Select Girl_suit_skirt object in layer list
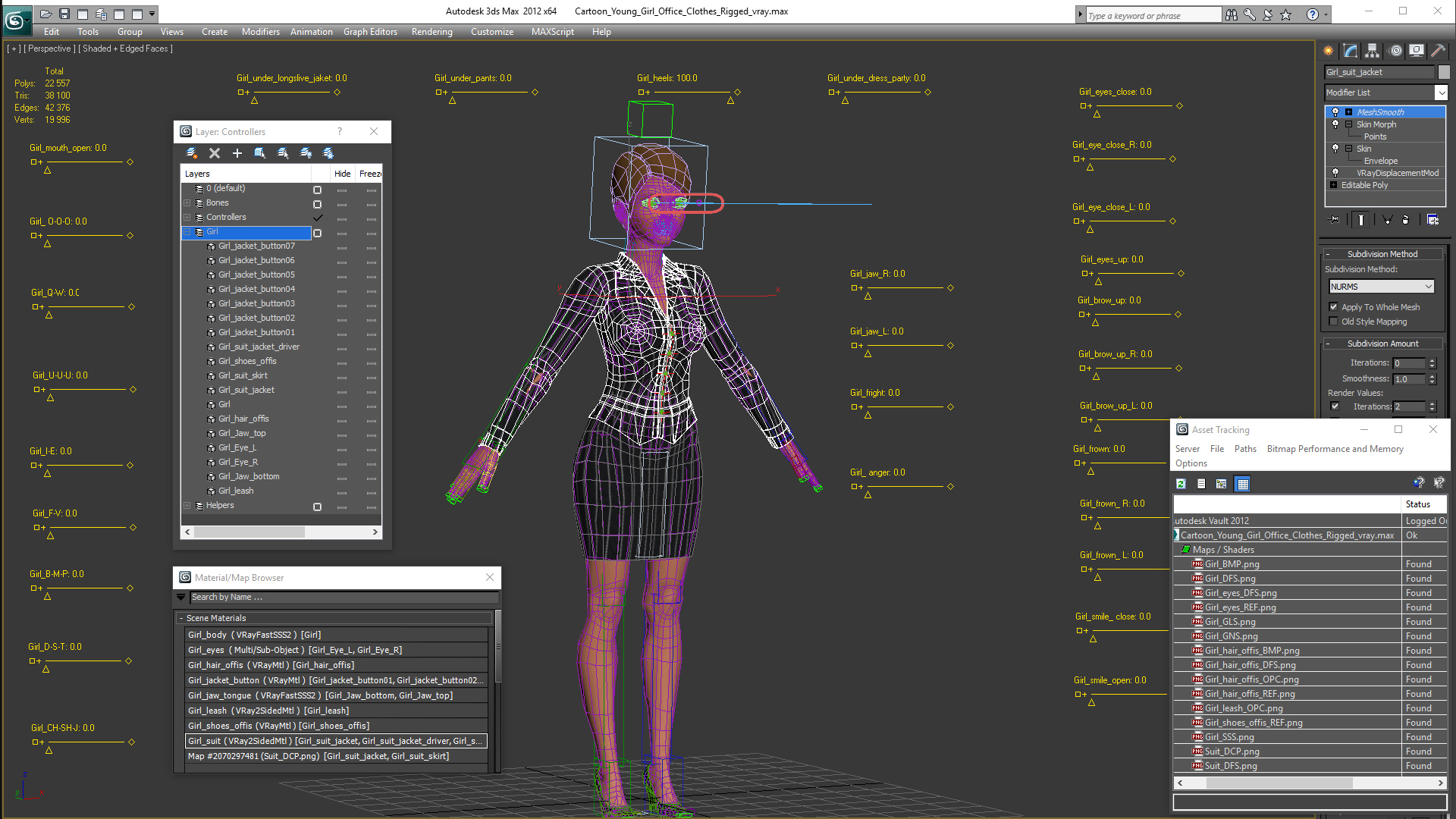Screen dimensions: 1456x819 [x=243, y=375]
